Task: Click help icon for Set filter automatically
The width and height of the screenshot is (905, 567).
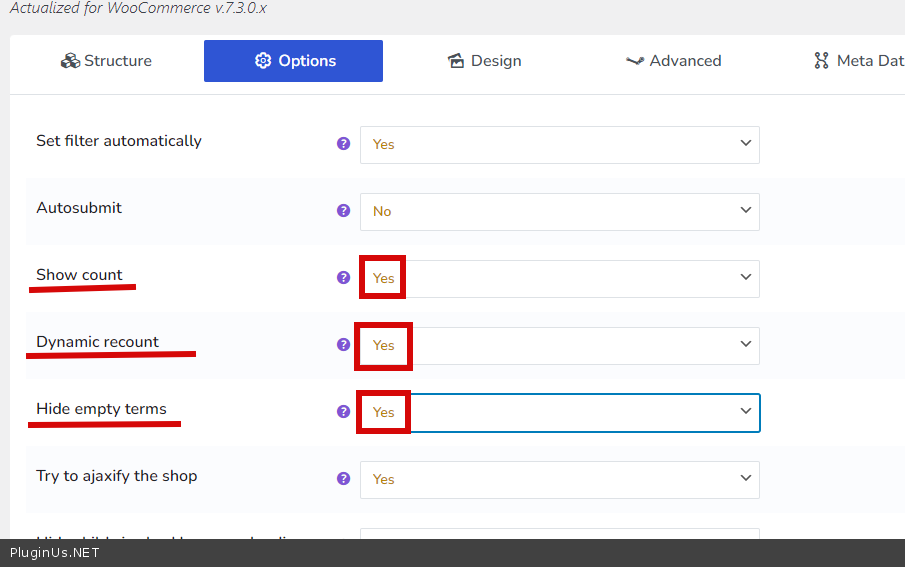Action: tap(344, 144)
